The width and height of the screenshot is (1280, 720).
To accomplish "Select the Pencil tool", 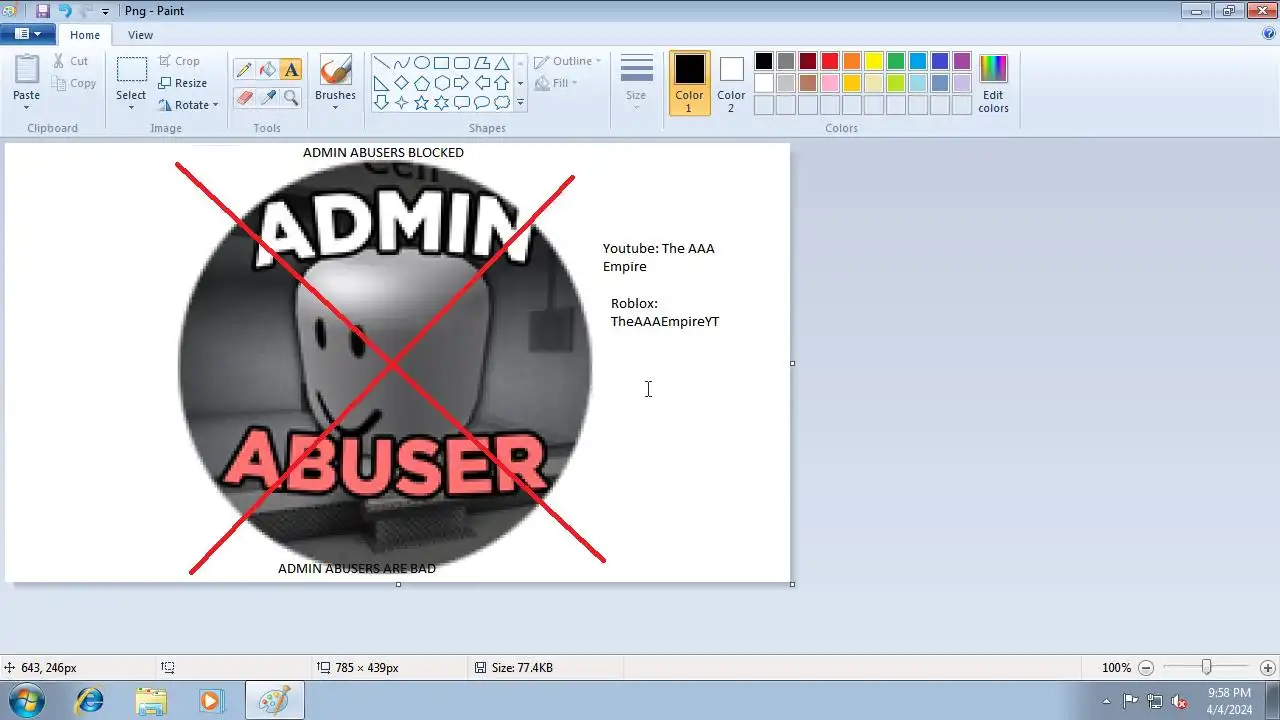I will click(x=243, y=70).
